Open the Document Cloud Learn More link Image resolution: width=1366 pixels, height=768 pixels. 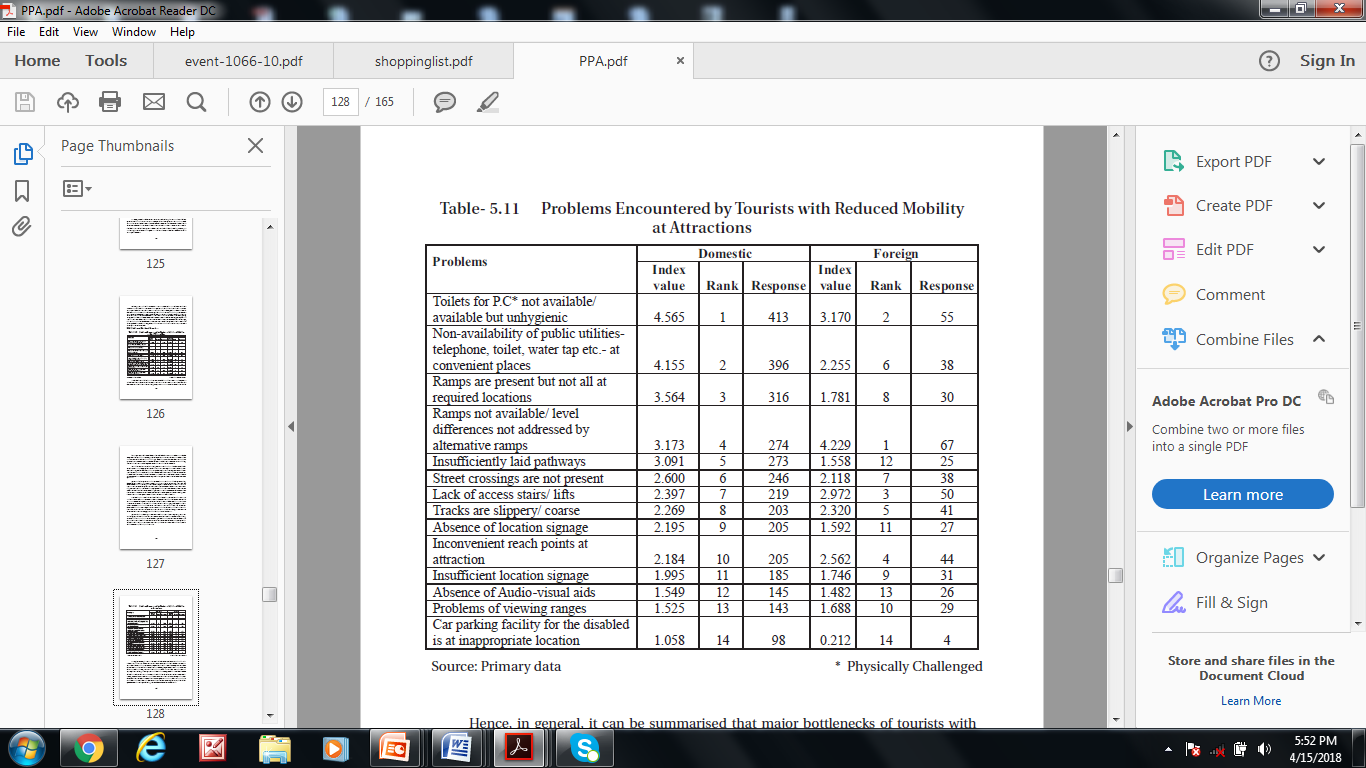click(x=1250, y=701)
